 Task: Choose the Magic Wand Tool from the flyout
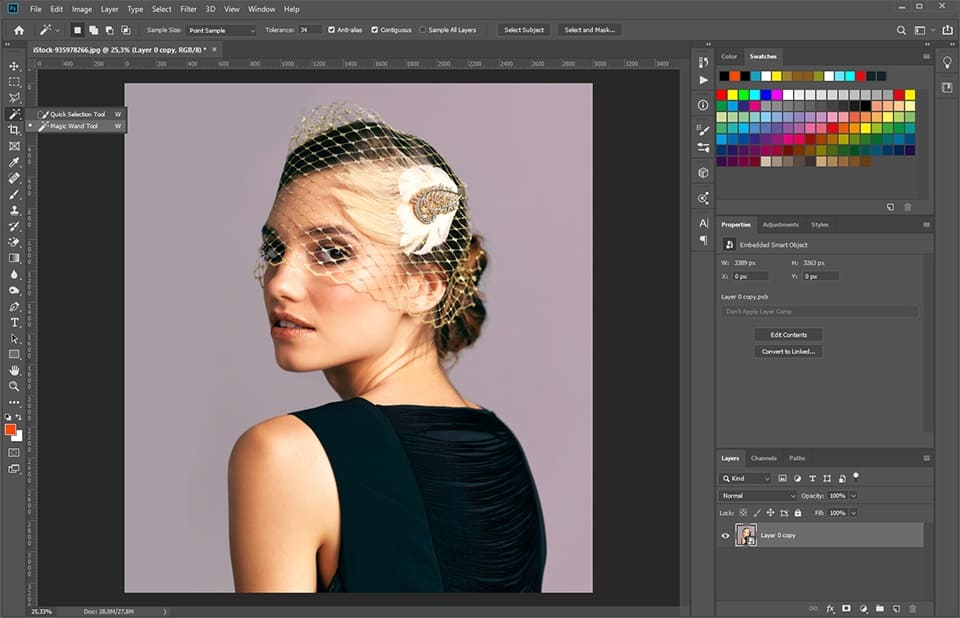(78, 126)
